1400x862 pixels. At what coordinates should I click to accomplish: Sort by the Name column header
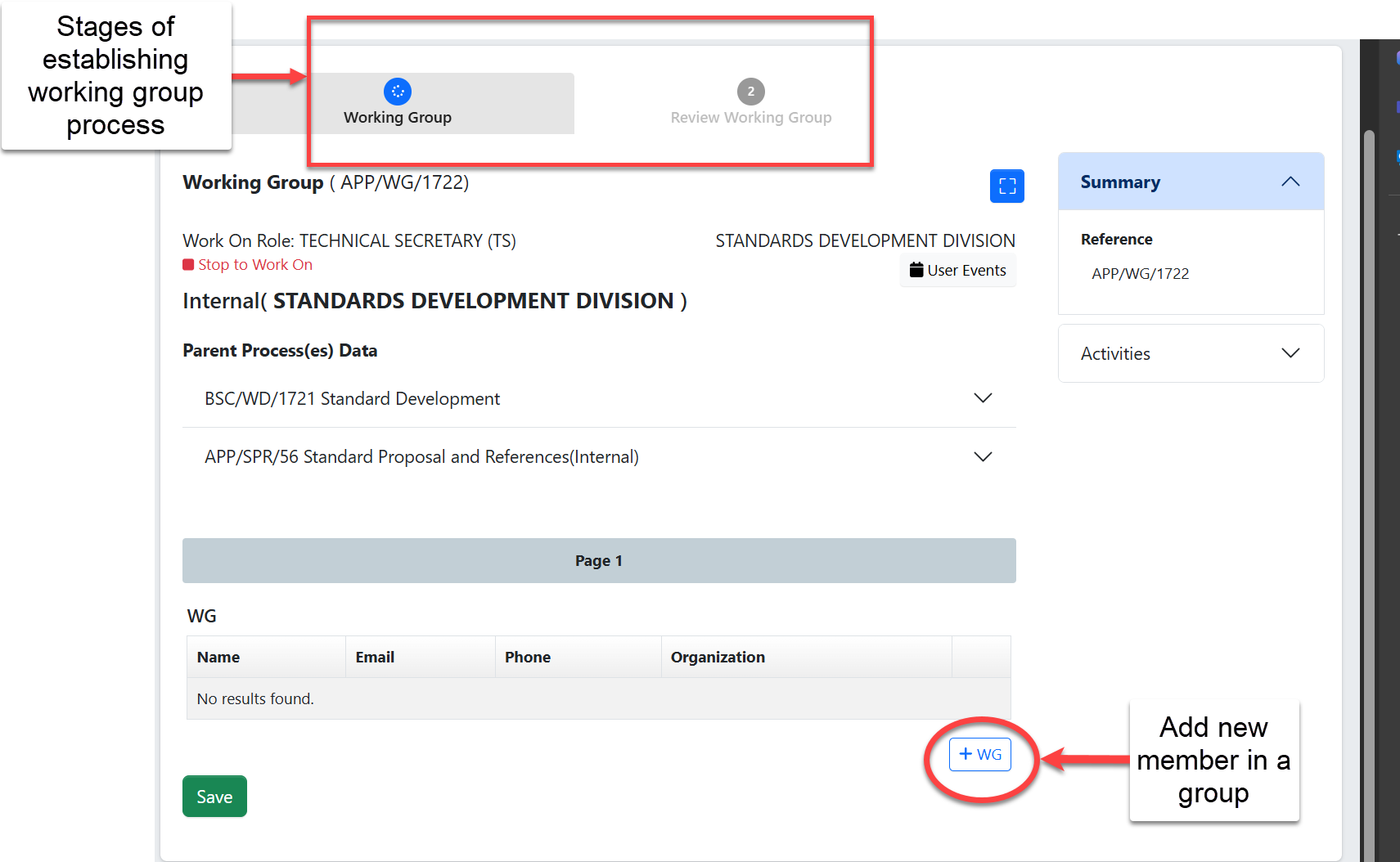coord(218,657)
